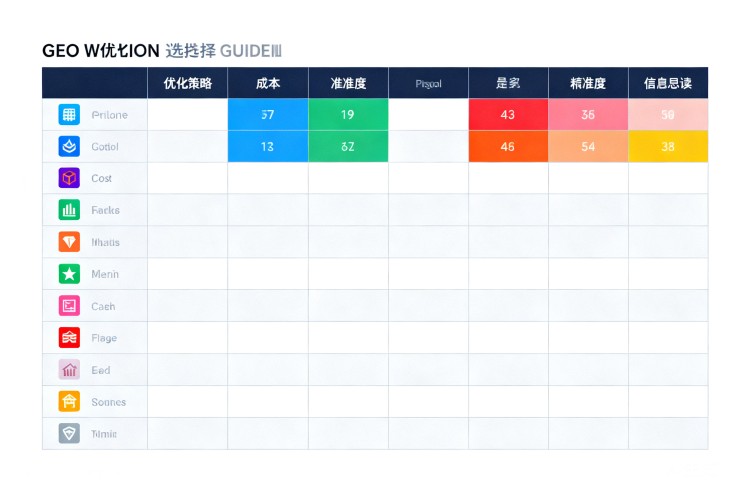Select the 准准度 column header

click(x=348, y=83)
